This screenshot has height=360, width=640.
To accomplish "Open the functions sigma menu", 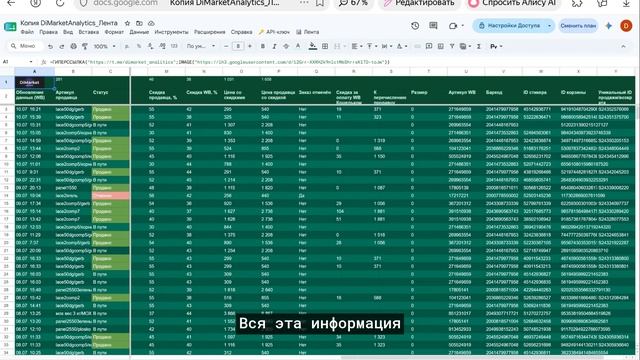I will tap(479, 47).
